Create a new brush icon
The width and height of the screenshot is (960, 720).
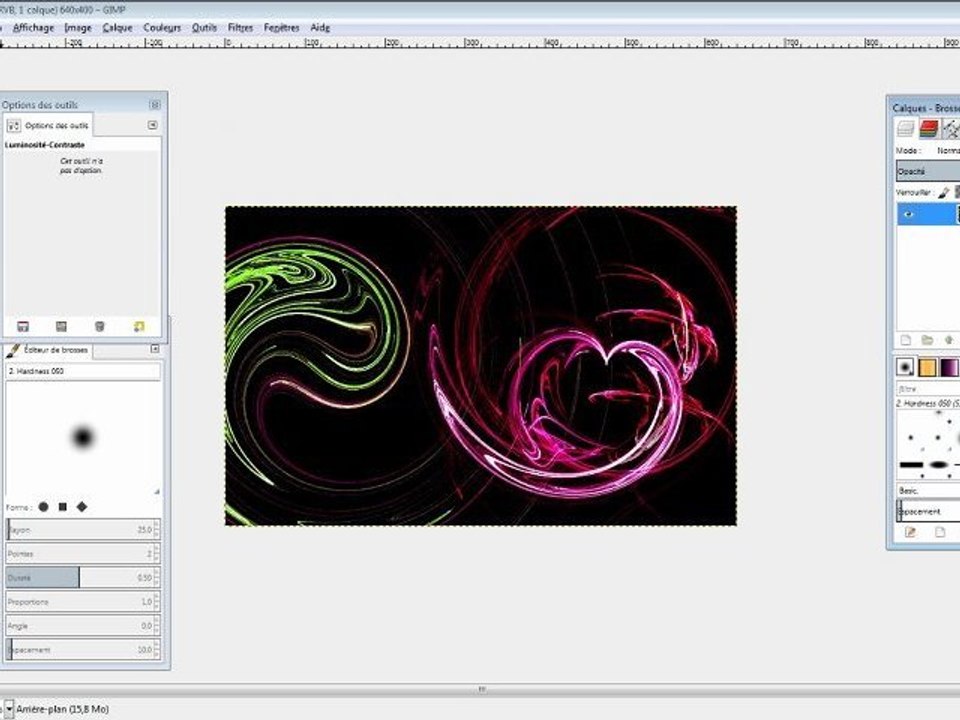tap(940, 532)
